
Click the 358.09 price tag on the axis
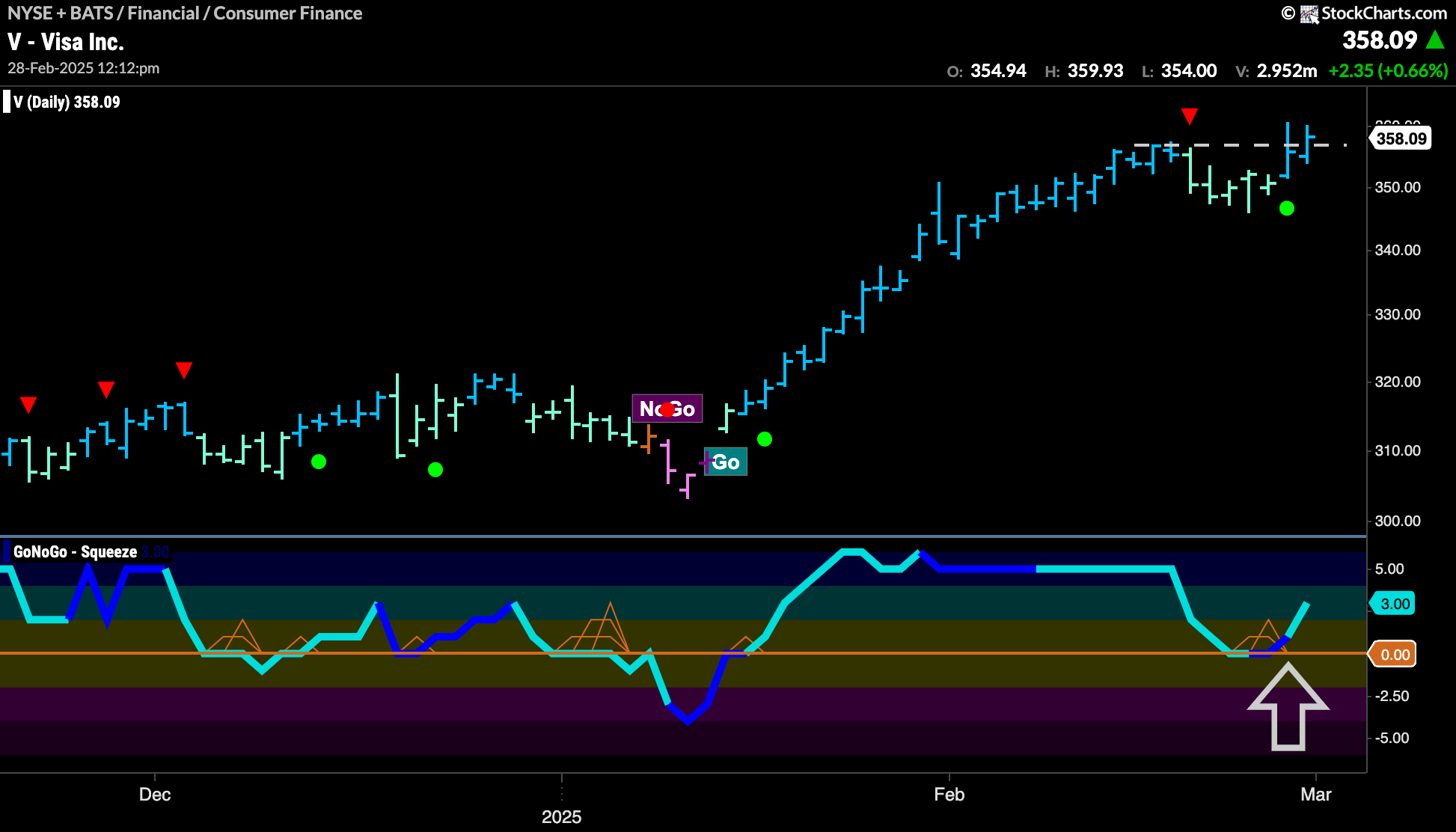point(1401,138)
